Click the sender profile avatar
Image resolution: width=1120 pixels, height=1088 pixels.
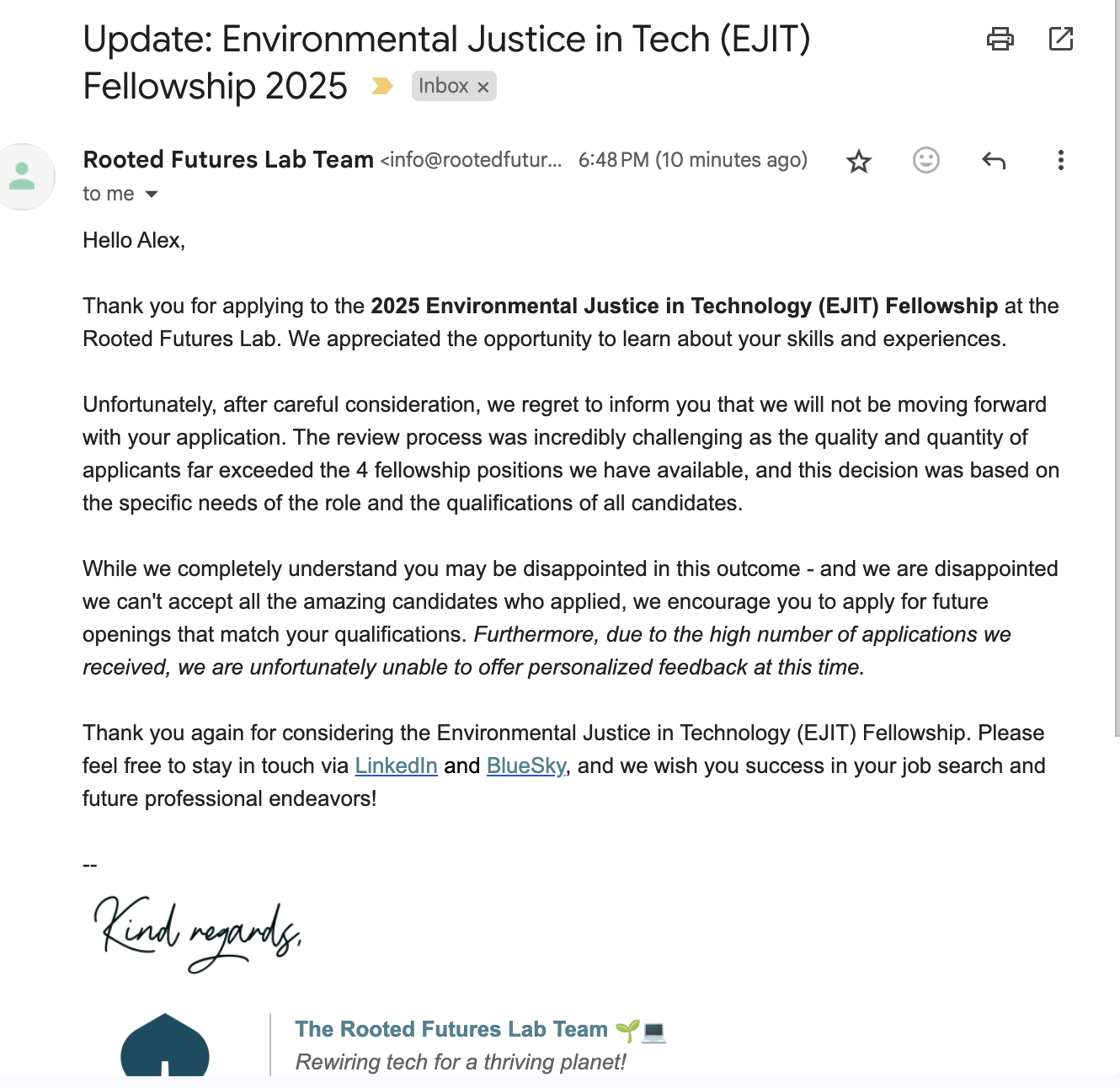click(x=23, y=176)
